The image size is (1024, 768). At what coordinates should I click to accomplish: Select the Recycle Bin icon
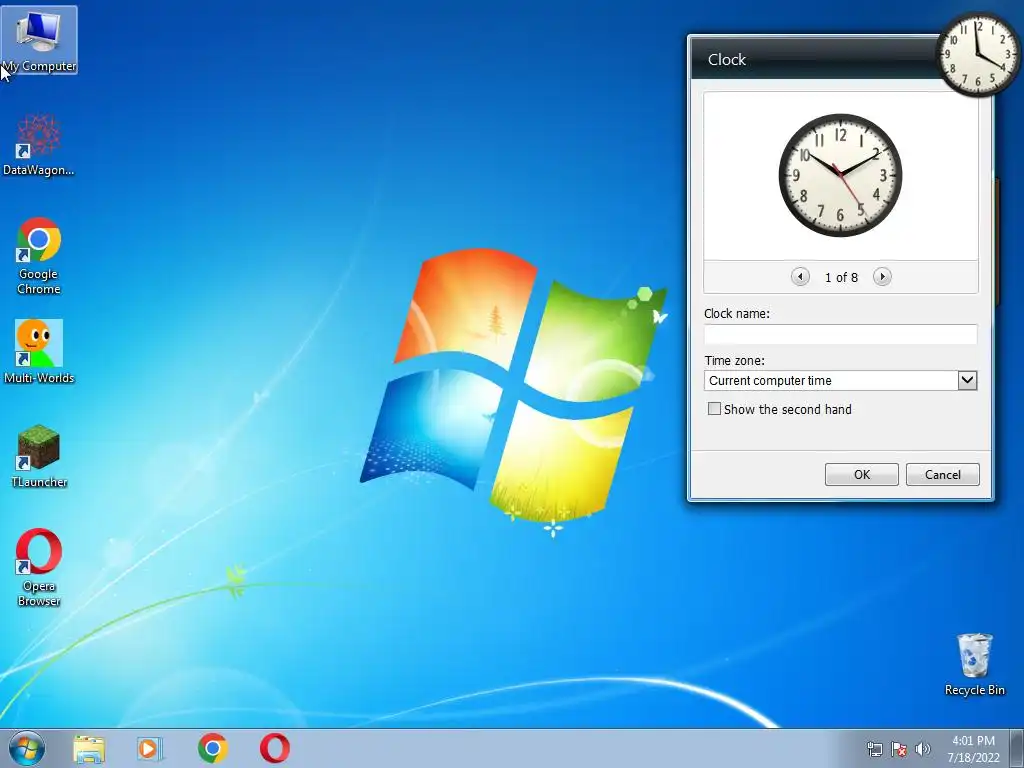[x=974, y=664]
